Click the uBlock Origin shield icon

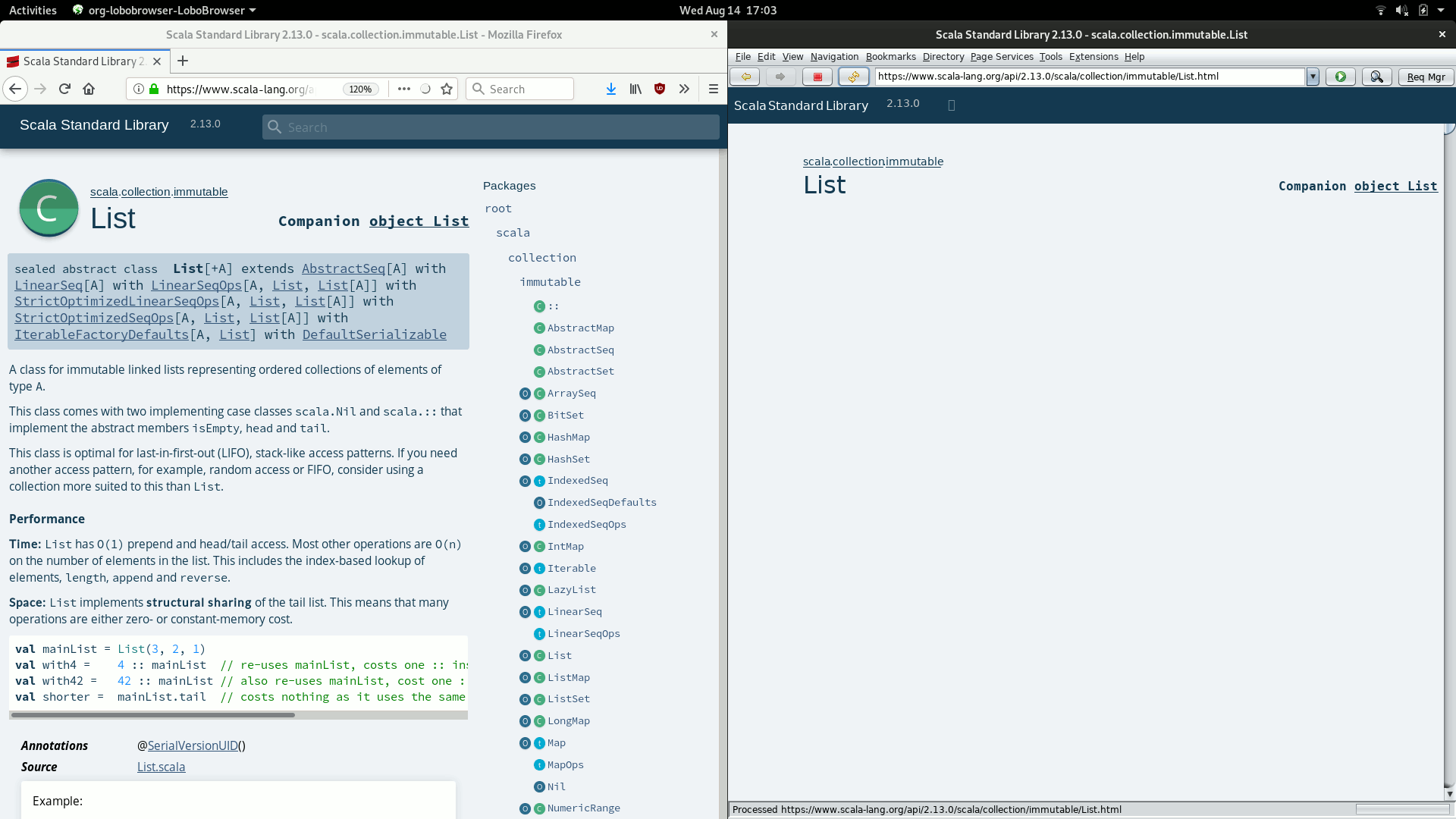coord(659,89)
